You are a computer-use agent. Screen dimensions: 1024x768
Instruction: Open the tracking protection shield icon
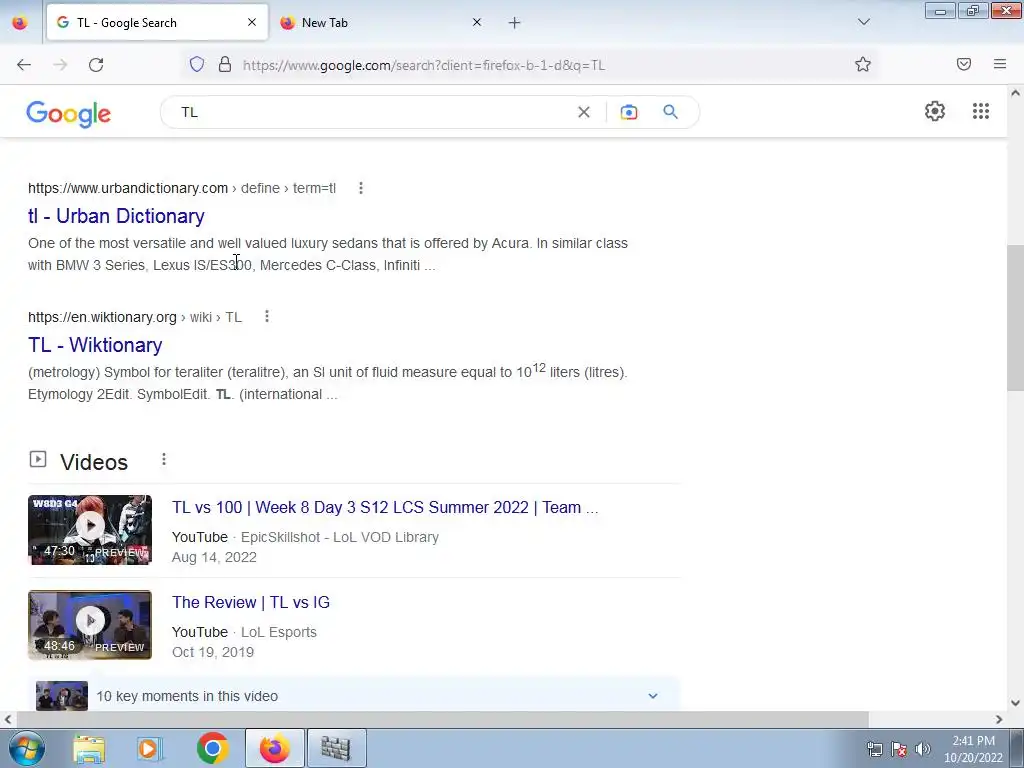point(197,64)
